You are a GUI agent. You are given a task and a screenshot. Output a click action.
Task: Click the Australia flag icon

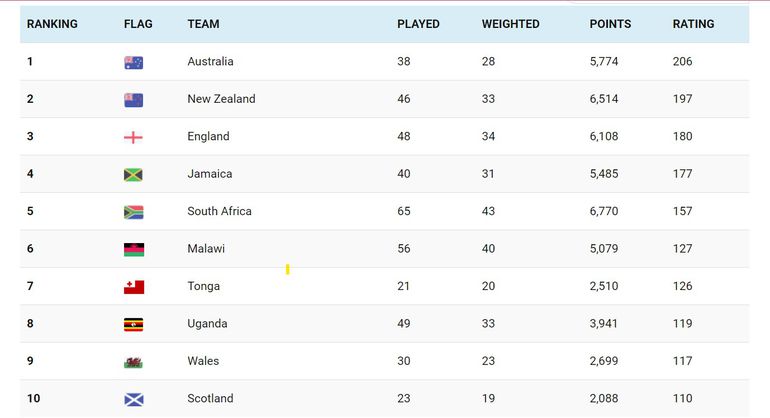(x=133, y=62)
